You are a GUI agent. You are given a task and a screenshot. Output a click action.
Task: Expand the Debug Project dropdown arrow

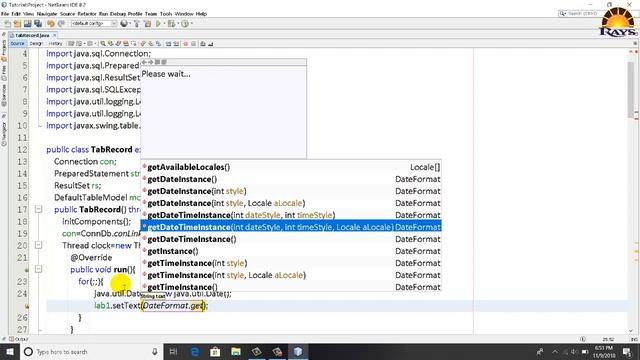click(x=177, y=24)
